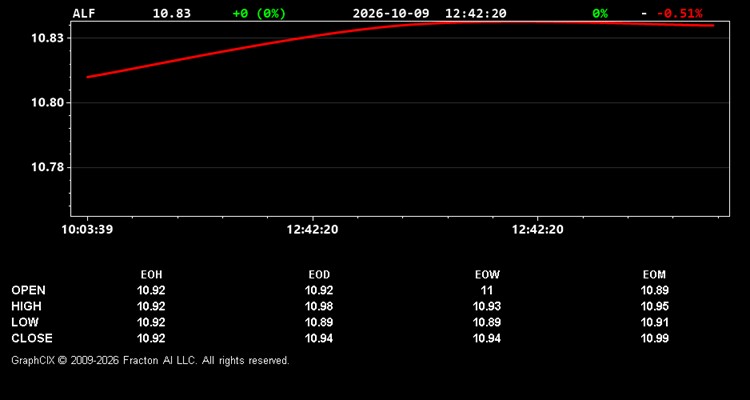Click EOM close value 10.99
This screenshot has width=750, height=400.
pos(654,338)
